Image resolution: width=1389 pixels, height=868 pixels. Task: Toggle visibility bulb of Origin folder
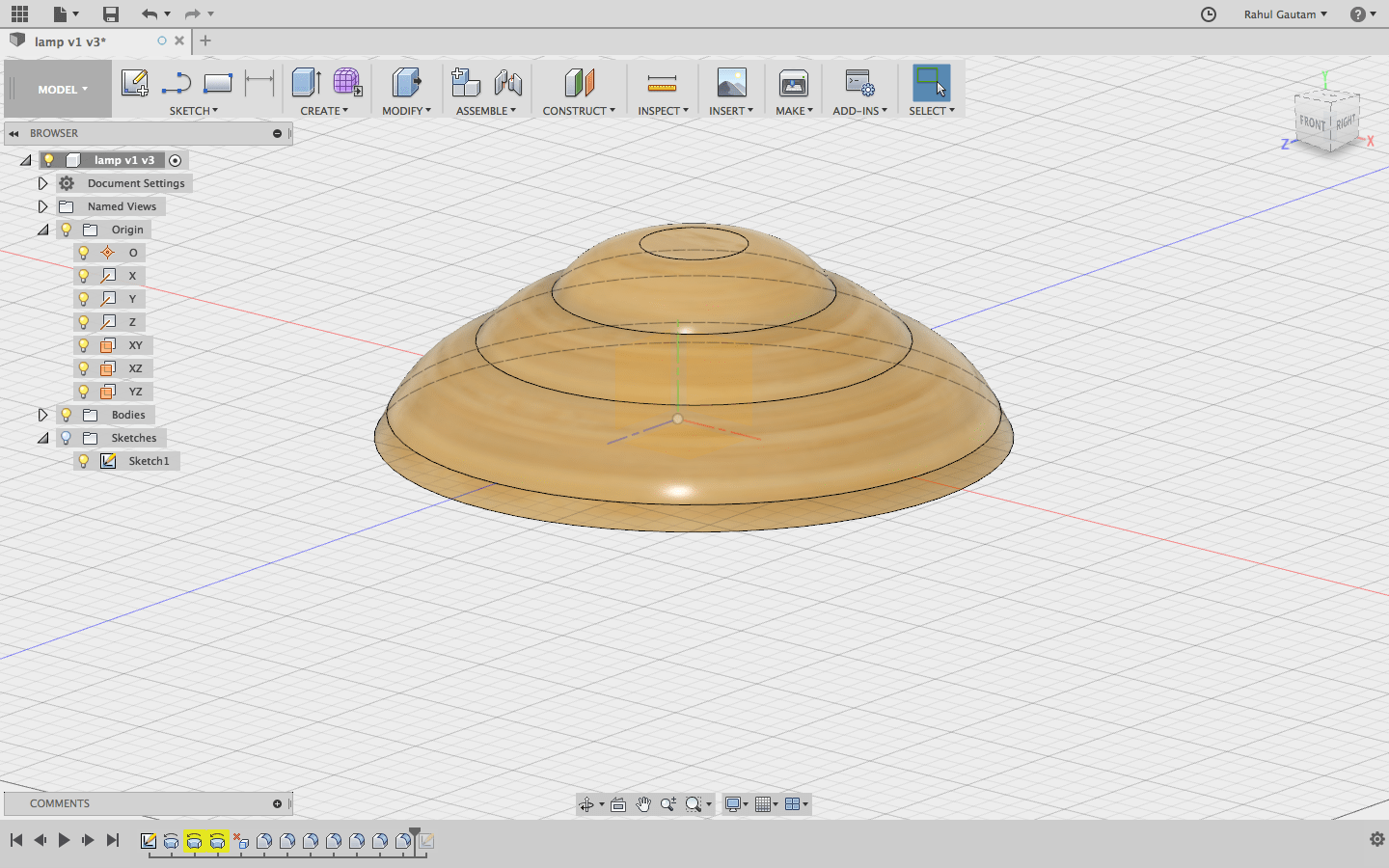pos(66,230)
